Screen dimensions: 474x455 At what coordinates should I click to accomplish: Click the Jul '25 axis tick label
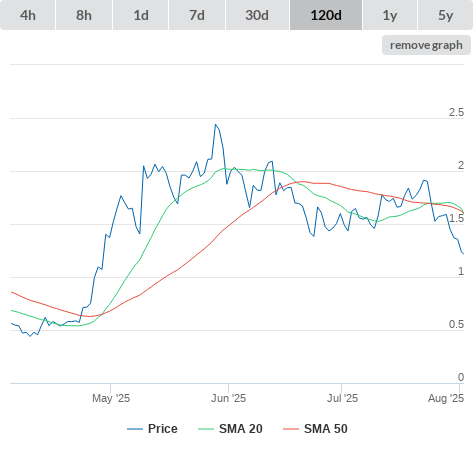click(x=342, y=398)
